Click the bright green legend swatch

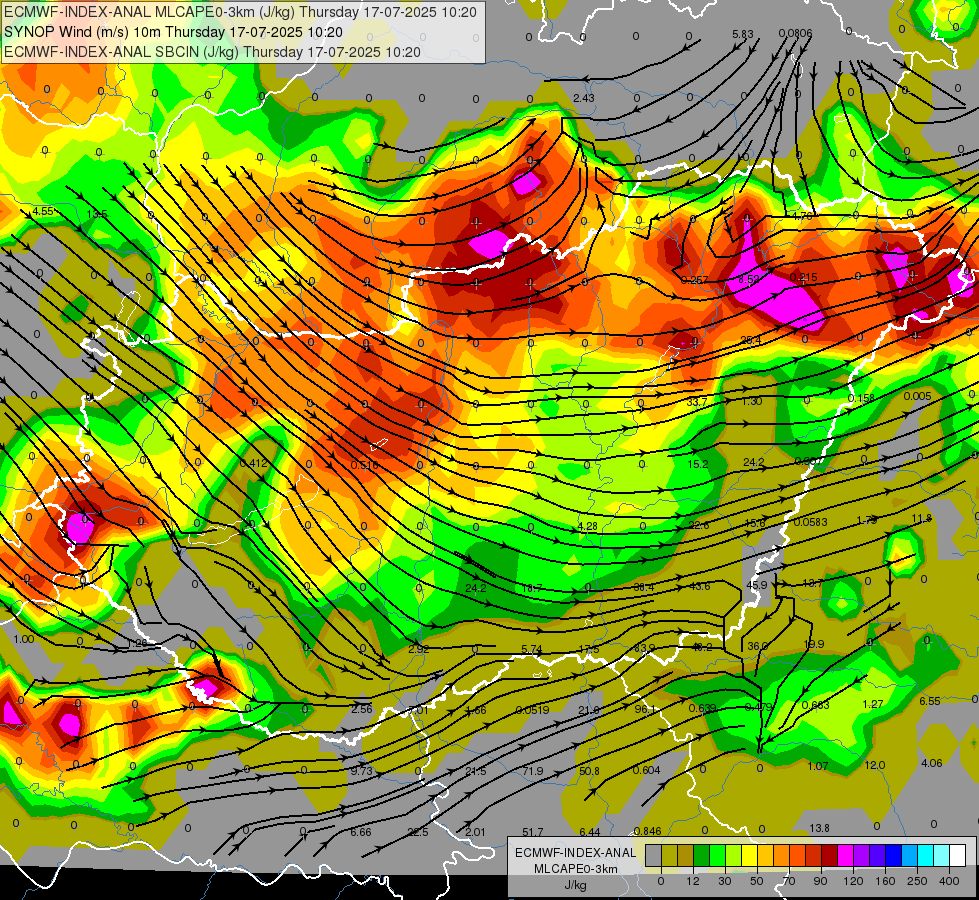717,855
